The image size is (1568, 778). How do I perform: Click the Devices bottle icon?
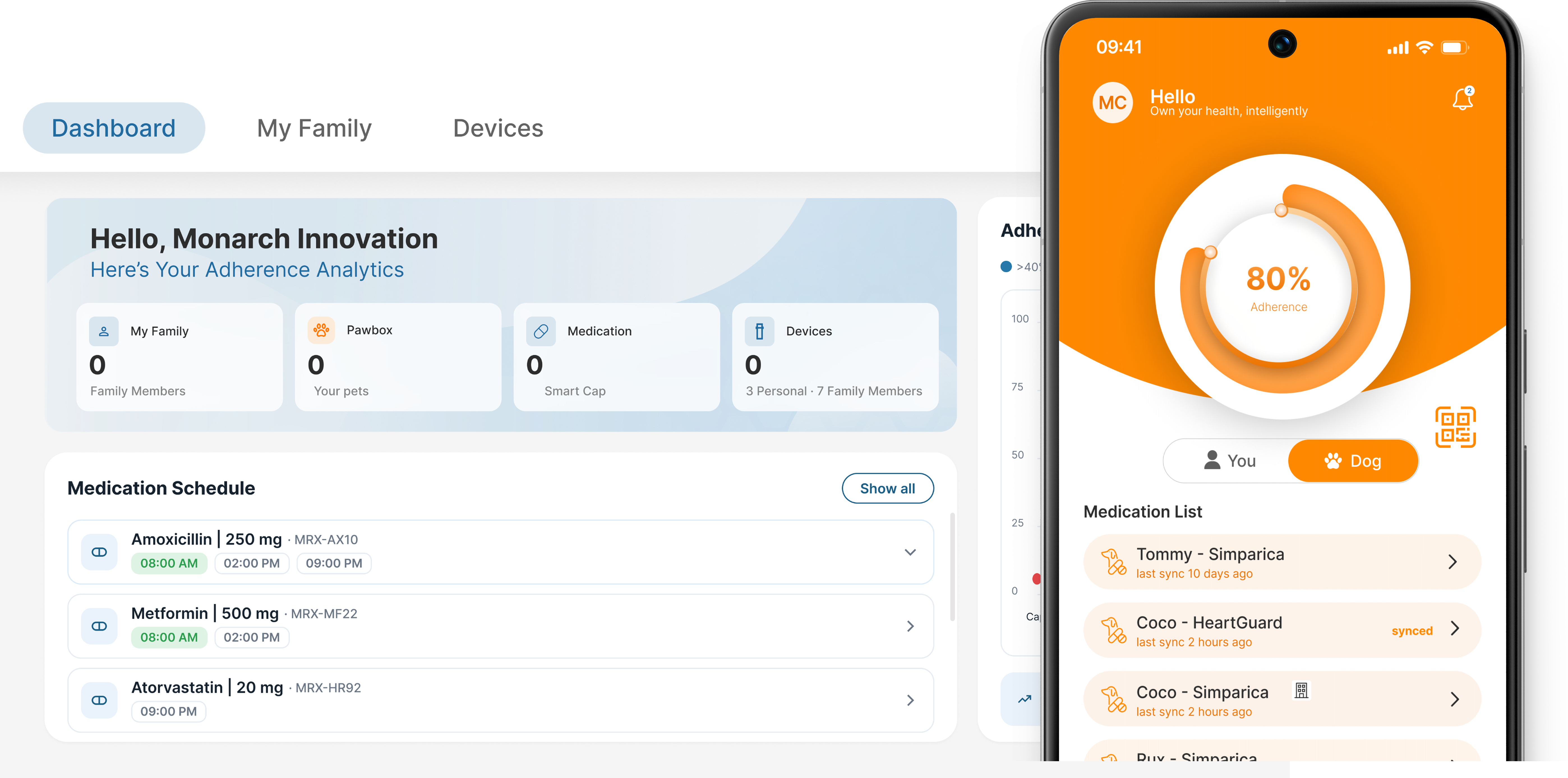tap(759, 331)
